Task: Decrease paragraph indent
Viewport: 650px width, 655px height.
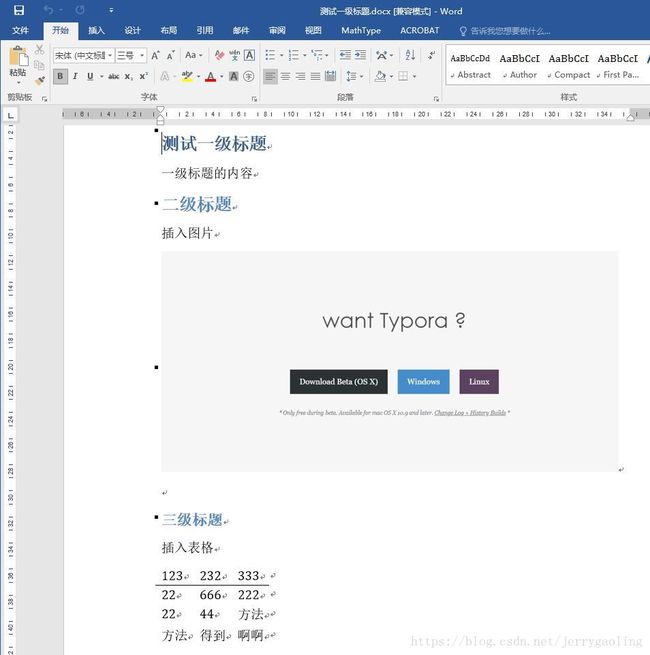Action: coord(345,55)
